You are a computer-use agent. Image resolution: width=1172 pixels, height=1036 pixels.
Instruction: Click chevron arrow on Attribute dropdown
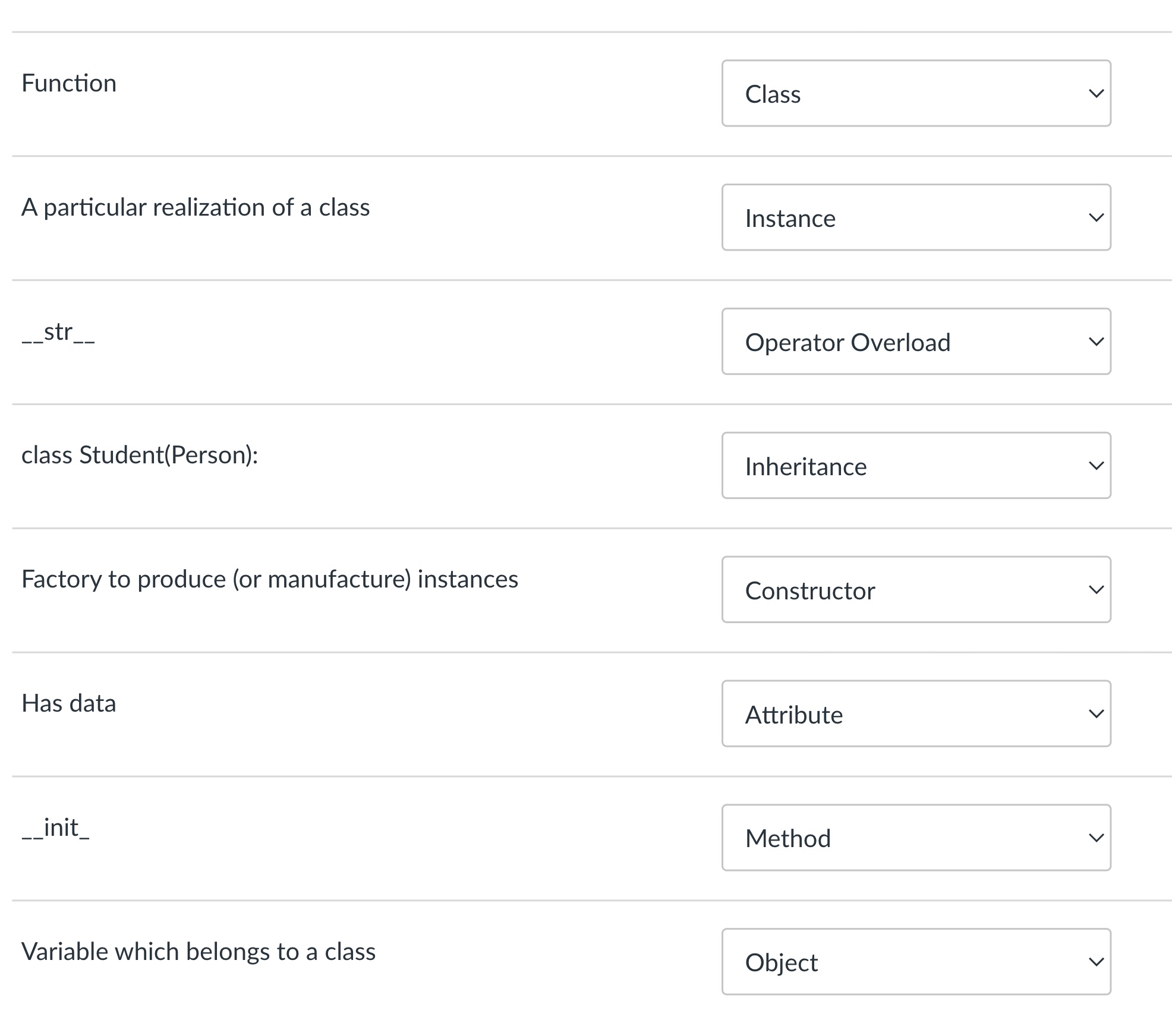click(x=1096, y=715)
